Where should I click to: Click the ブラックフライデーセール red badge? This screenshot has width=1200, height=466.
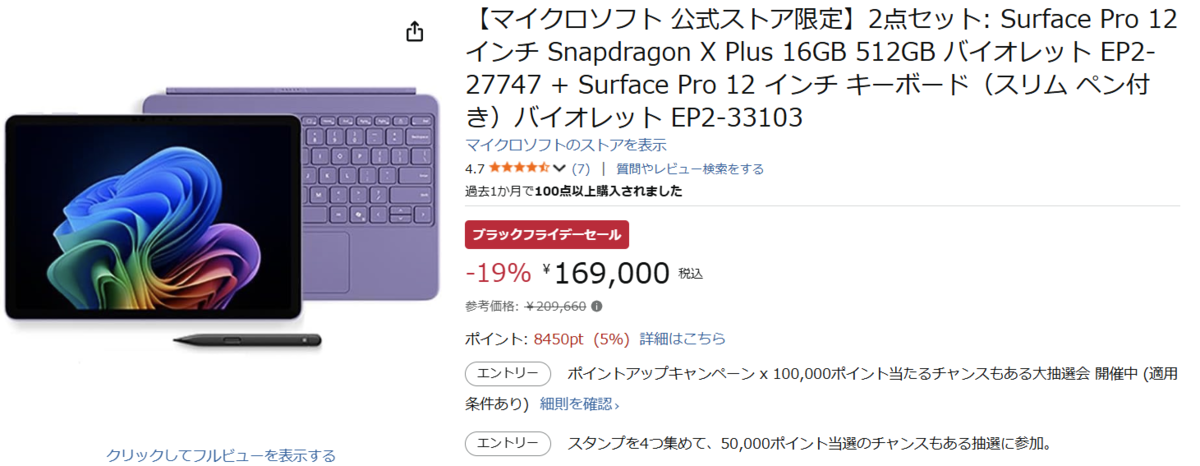pos(547,235)
